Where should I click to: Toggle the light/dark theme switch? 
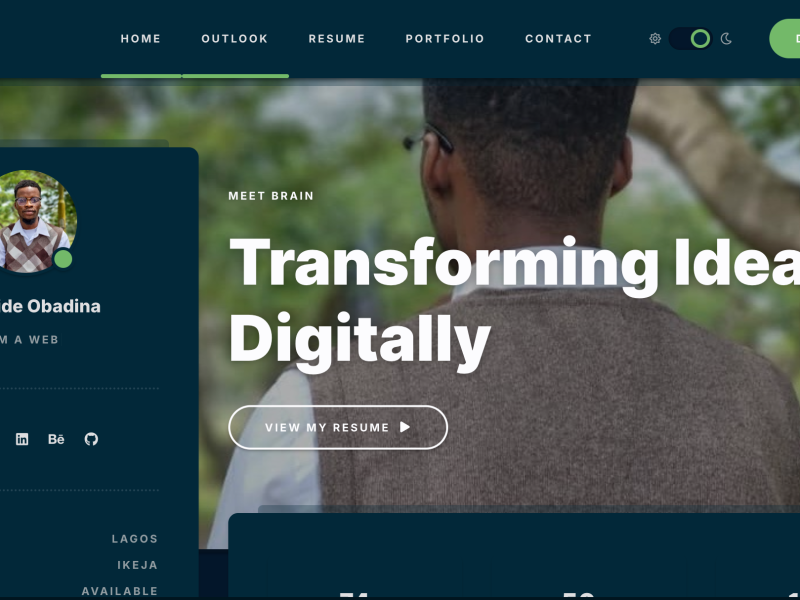[690, 39]
